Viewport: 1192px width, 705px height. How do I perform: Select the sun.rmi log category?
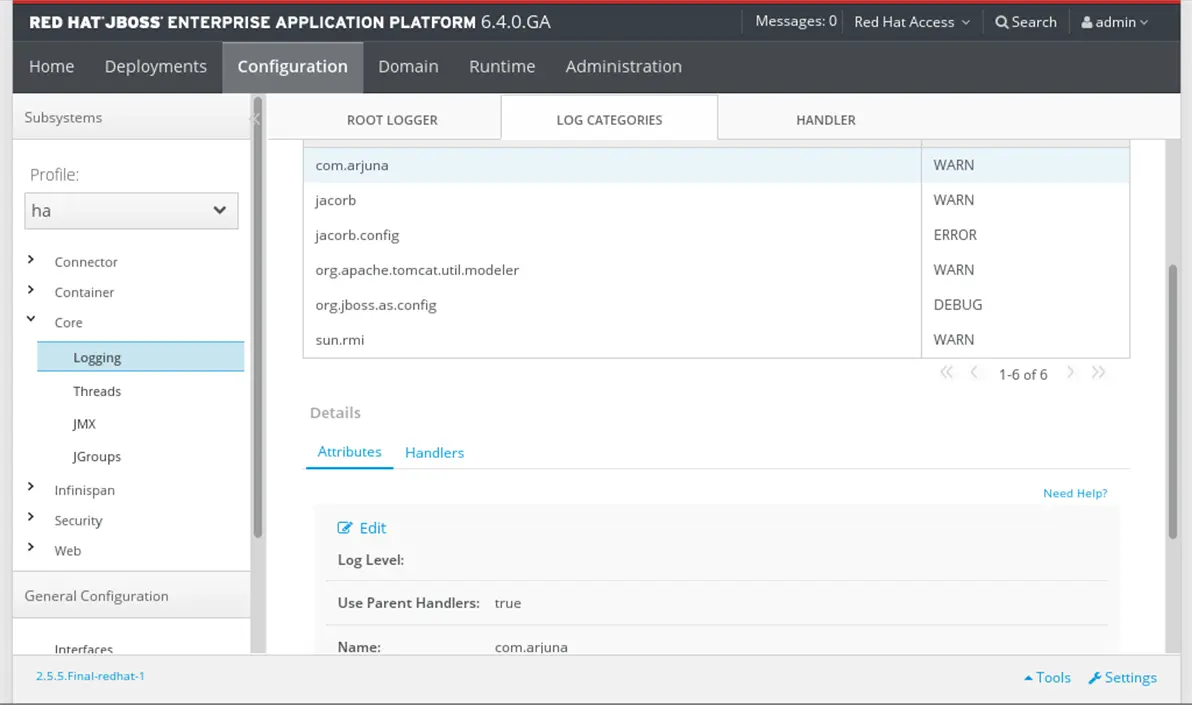coord(716,340)
